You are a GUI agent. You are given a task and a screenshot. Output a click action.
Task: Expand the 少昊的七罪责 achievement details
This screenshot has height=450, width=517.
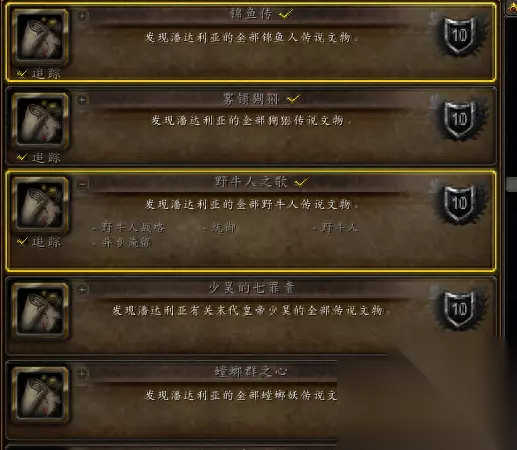82,289
